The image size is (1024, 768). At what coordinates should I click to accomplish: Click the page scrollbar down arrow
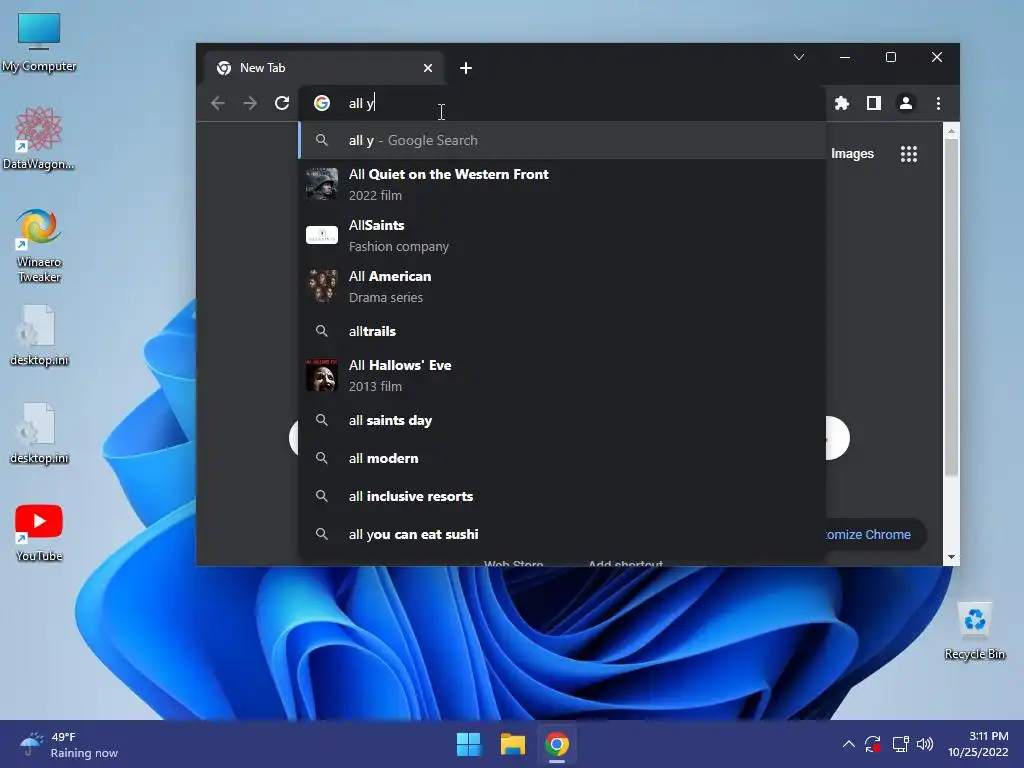(x=952, y=557)
